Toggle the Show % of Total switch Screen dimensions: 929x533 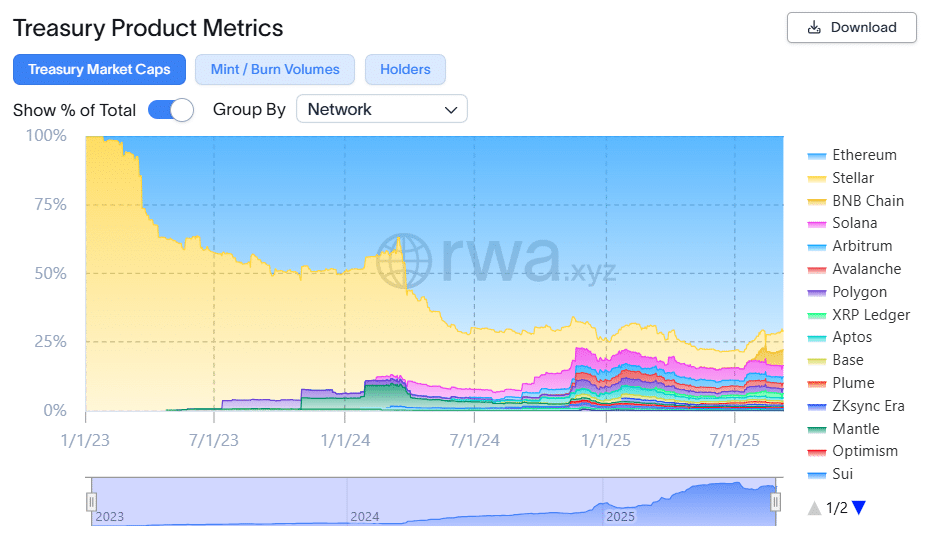(170, 110)
